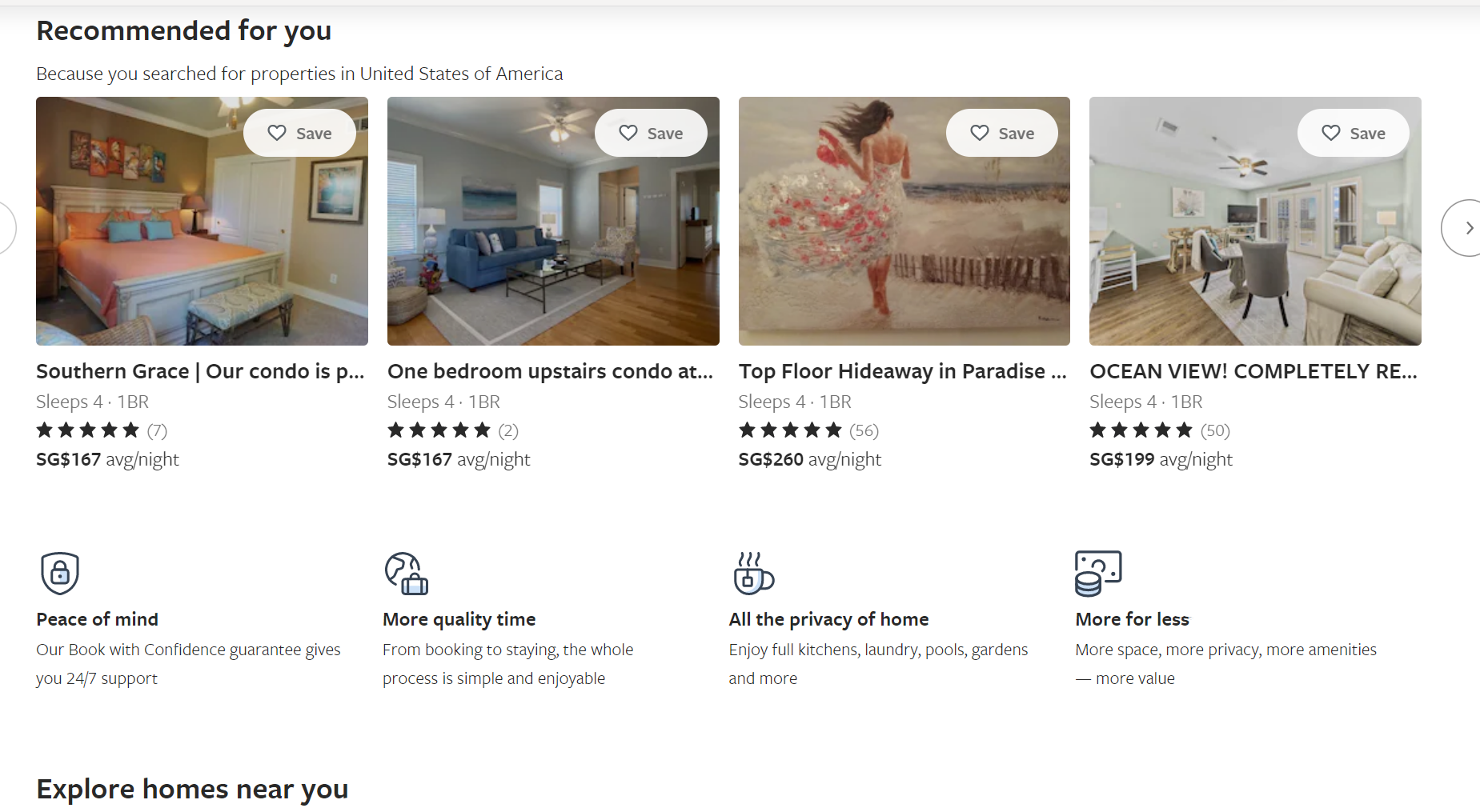
Task: Open the Southern Grace listing title
Action: (x=200, y=371)
